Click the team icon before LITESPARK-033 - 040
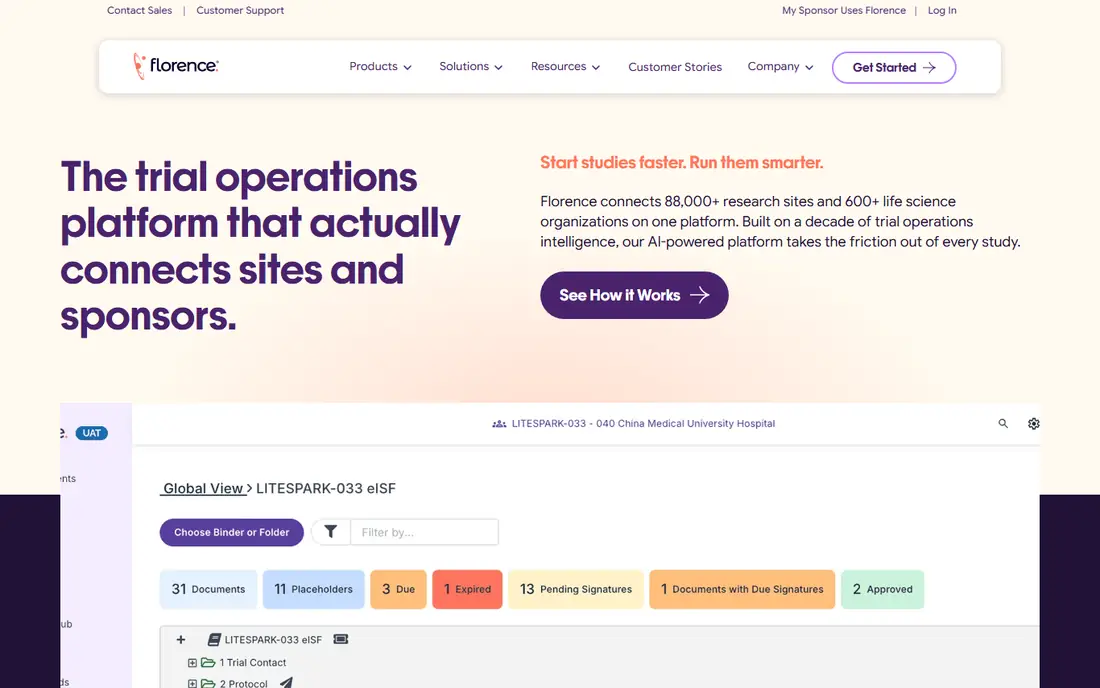Image resolution: width=1100 pixels, height=688 pixels. pyautogui.click(x=499, y=424)
